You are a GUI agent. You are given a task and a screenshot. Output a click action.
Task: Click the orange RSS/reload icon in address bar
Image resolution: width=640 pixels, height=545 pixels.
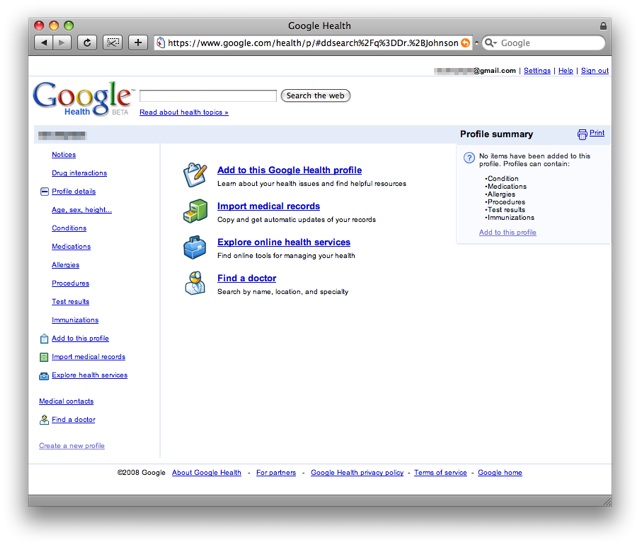coord(465,43)
